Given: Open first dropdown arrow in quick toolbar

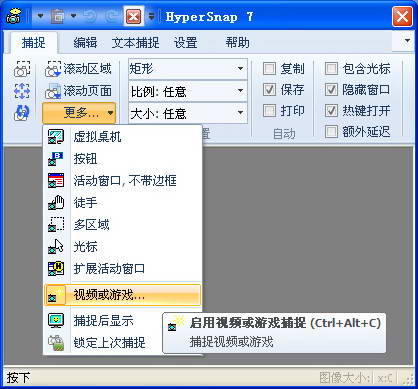Looking at the screenshot, I should 40,16.
